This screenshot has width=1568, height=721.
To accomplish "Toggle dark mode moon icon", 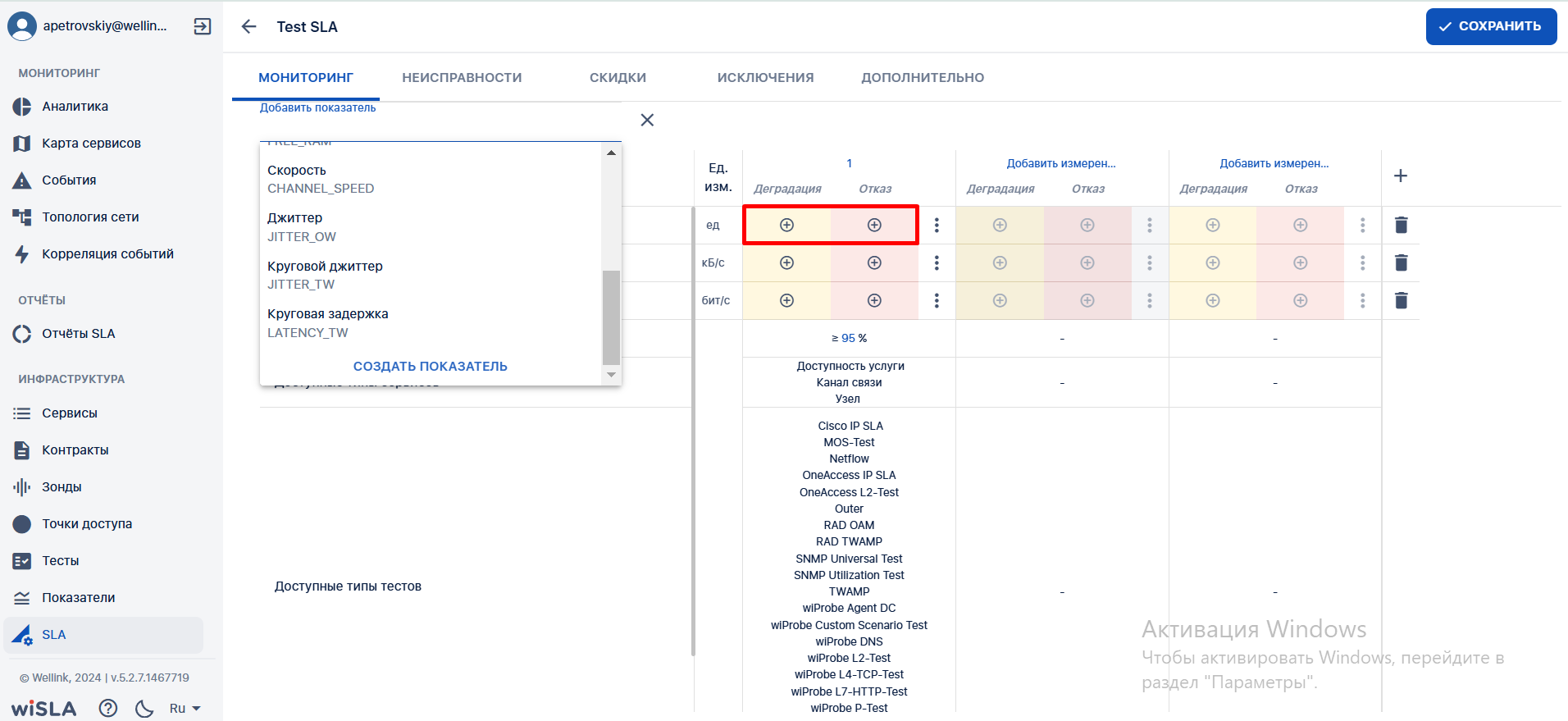I will (x=144, y=708).
